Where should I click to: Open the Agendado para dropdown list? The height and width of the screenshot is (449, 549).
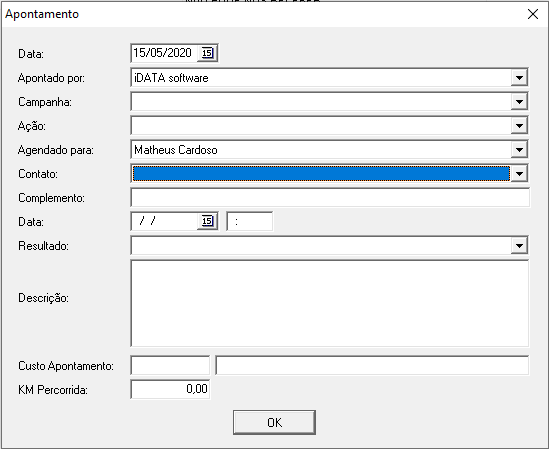(519, 150)
